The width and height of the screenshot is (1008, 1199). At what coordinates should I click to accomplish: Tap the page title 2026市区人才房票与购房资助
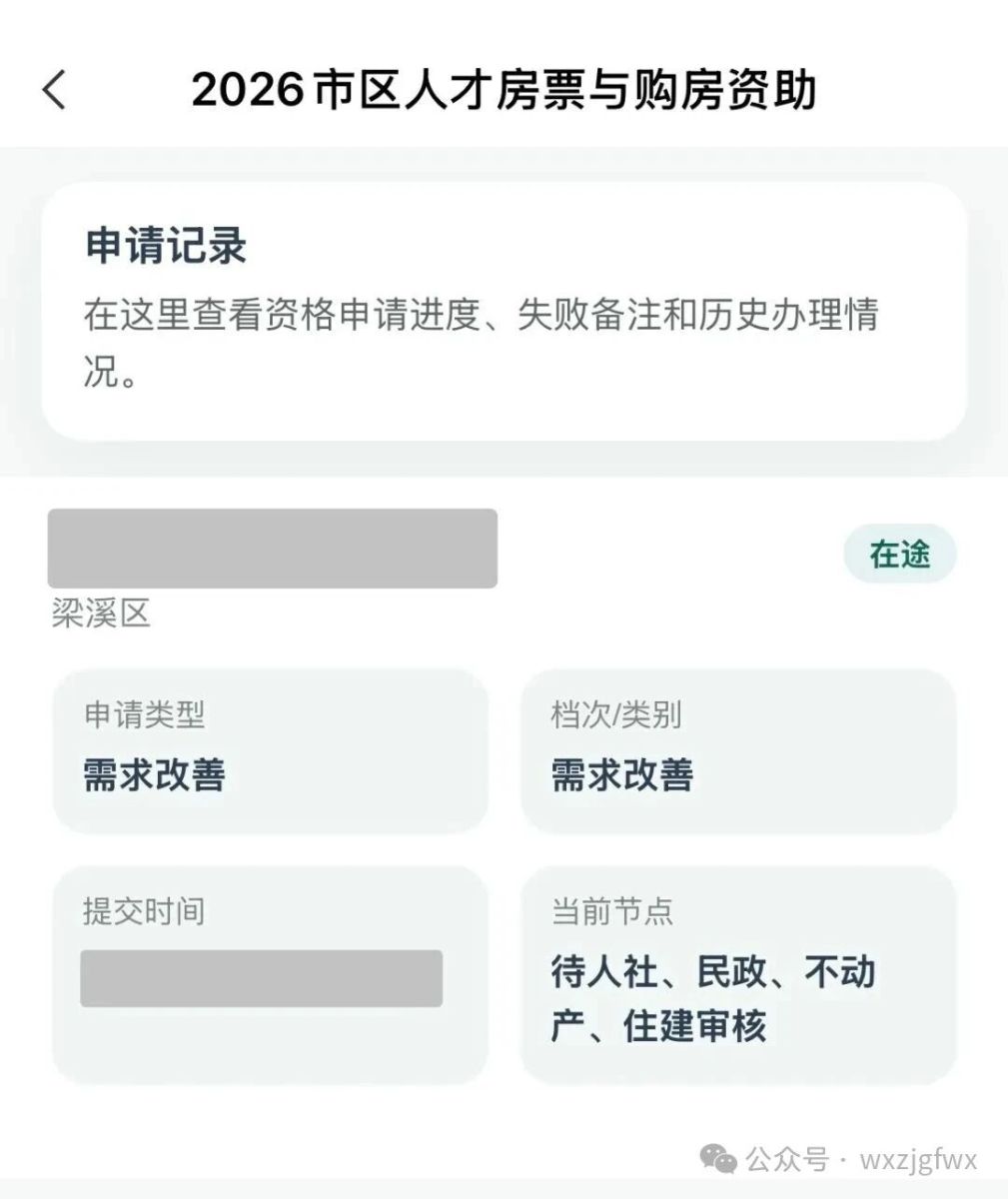(x=504, y=89)
